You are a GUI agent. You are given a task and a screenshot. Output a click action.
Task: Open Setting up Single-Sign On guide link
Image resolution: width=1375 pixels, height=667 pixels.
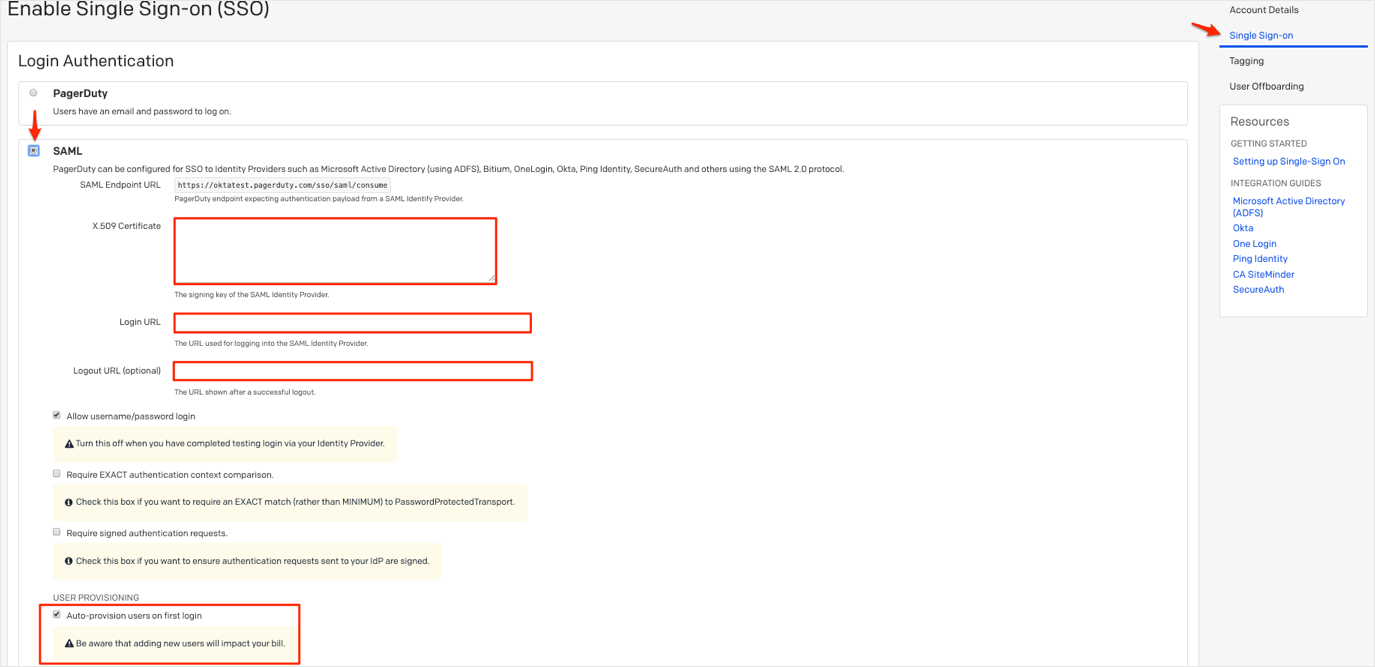1288,161
